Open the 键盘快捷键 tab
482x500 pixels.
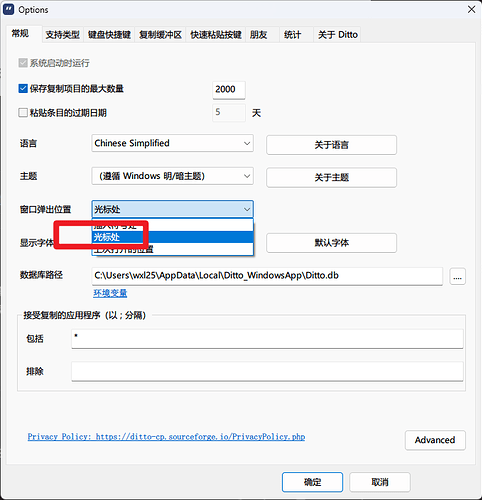(109, 35)
